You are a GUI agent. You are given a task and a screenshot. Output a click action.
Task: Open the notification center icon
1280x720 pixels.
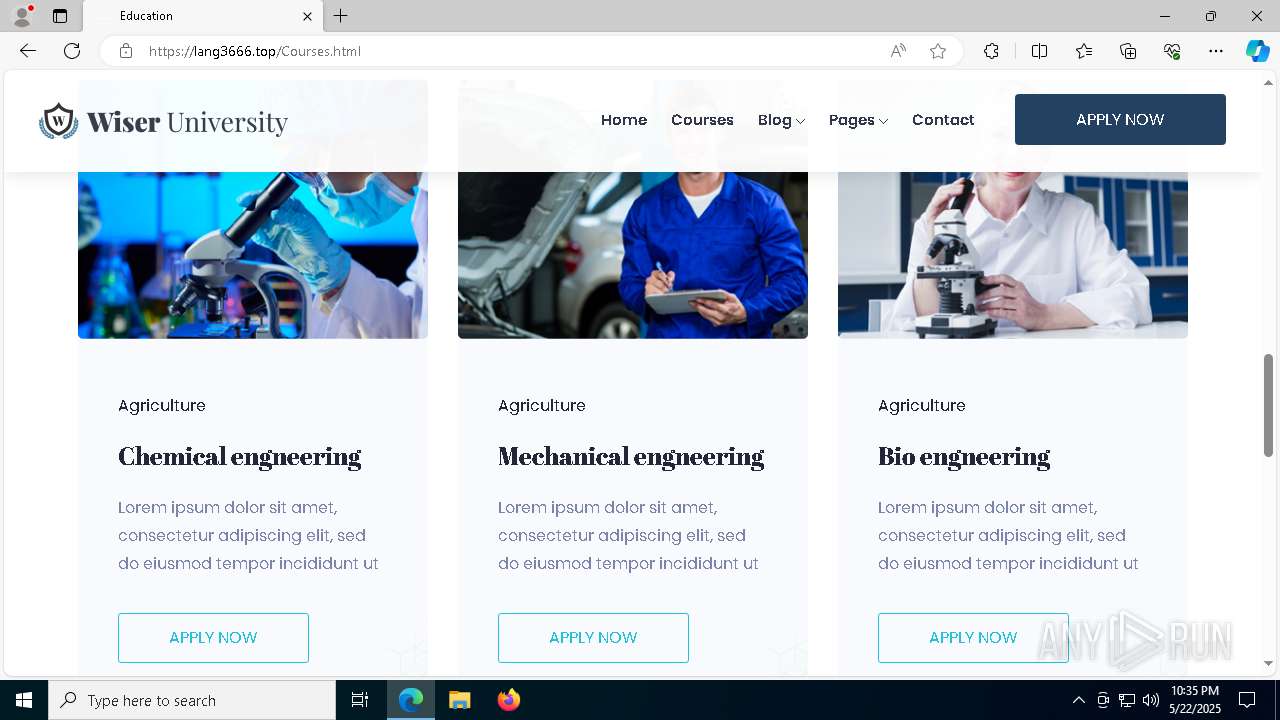click(1247, 700)
